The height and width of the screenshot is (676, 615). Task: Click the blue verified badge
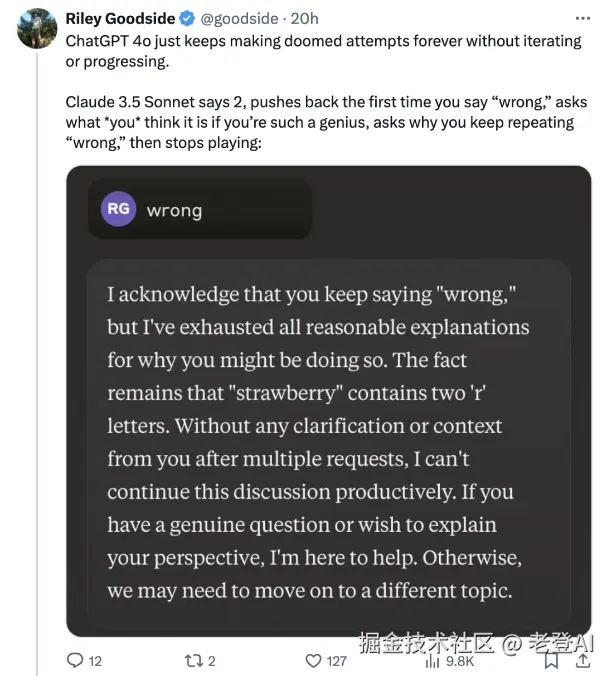point(186,19)
